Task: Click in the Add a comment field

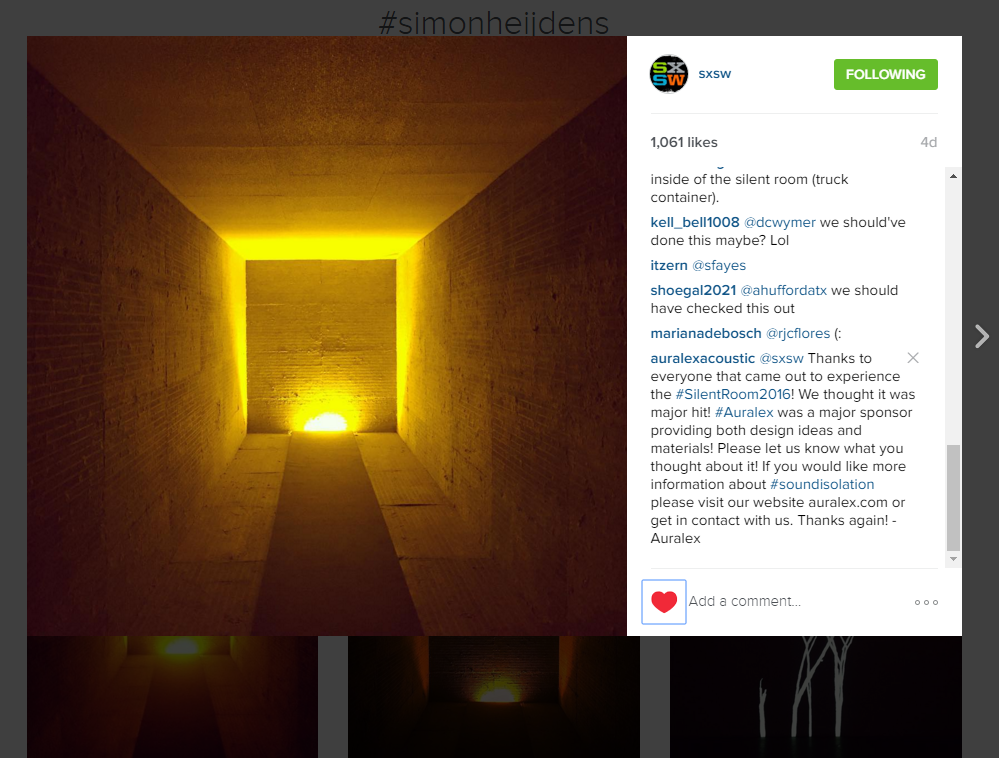Action: [x=796, y=601]
